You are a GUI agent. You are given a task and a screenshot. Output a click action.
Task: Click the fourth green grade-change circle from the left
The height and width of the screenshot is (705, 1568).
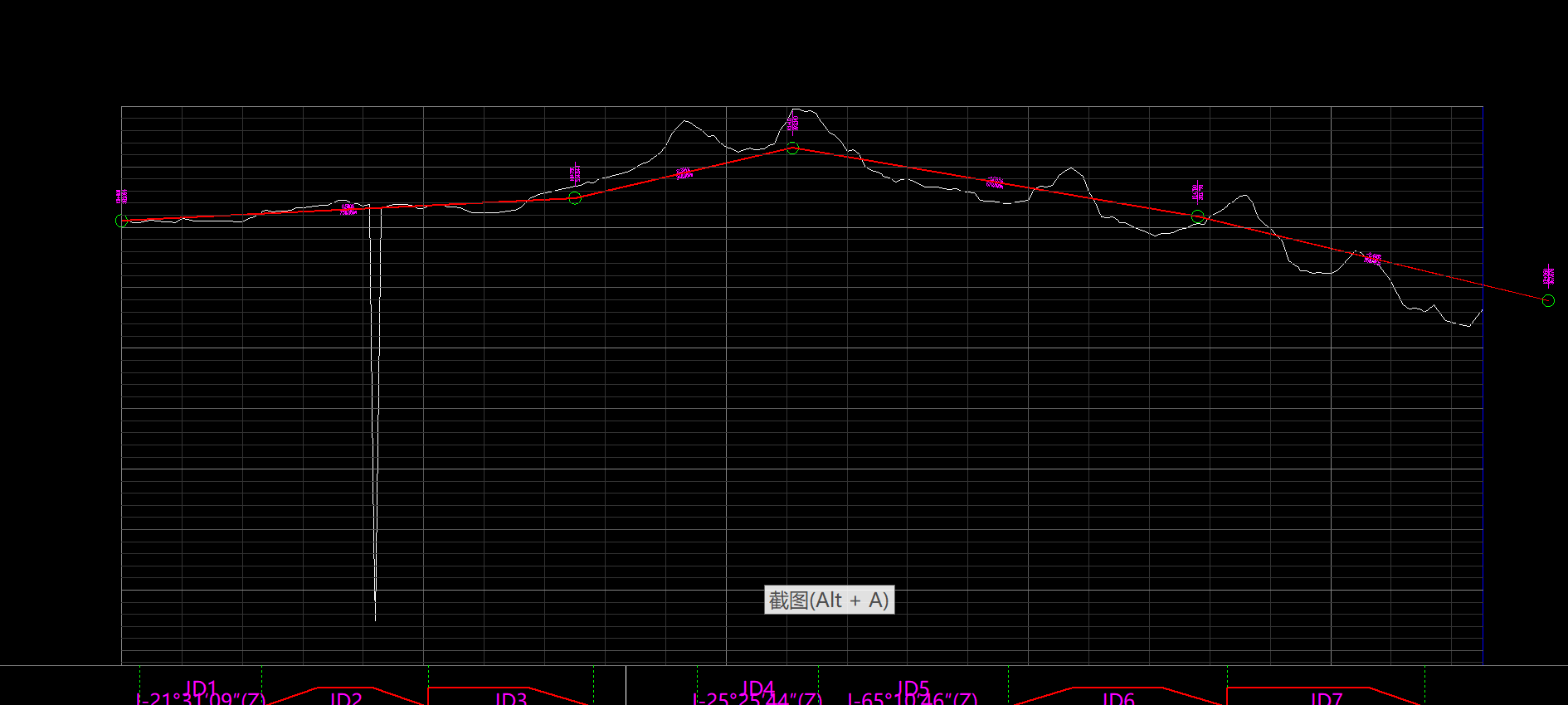(x=1198, y=216)
